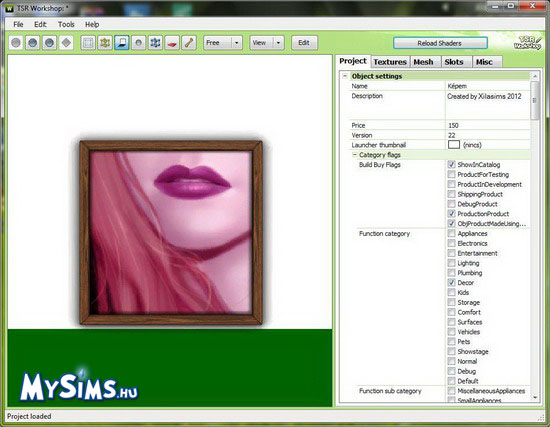Viewport: 550px width, 427px height.
Task: Click the properties panel scrollbar down arrow
Action: [535, 397]
